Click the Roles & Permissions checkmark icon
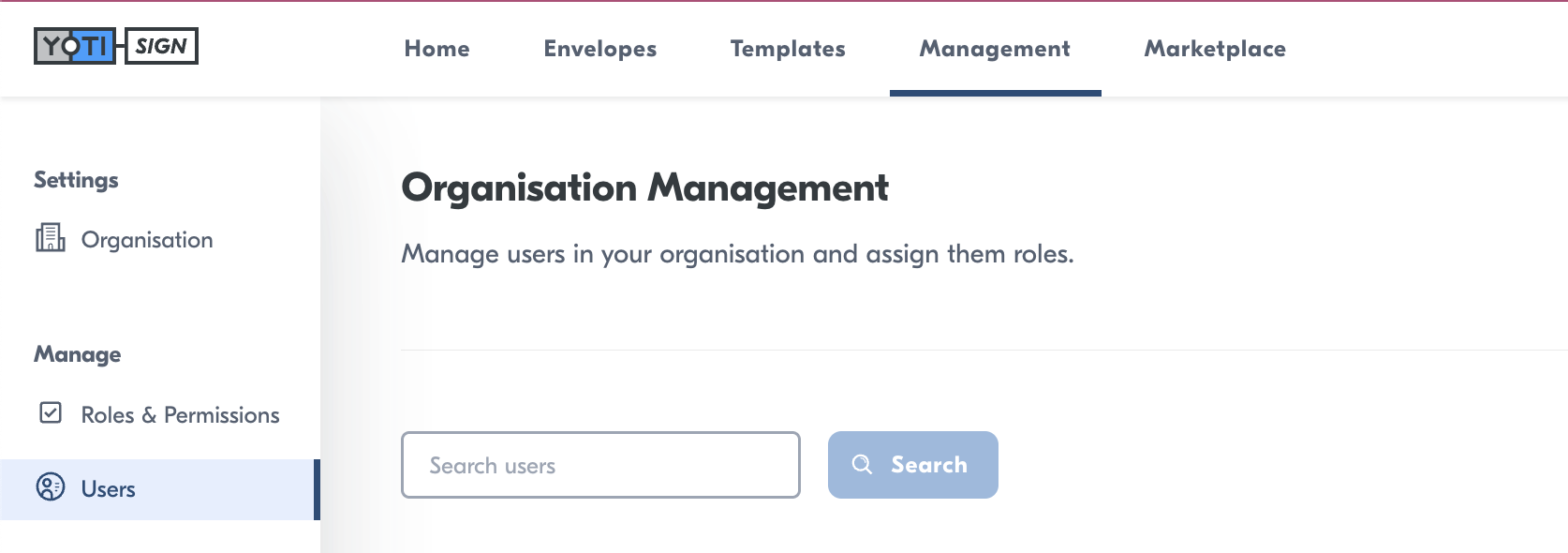This screenshot has height=553, width=1568. click(x=51, y=412)
